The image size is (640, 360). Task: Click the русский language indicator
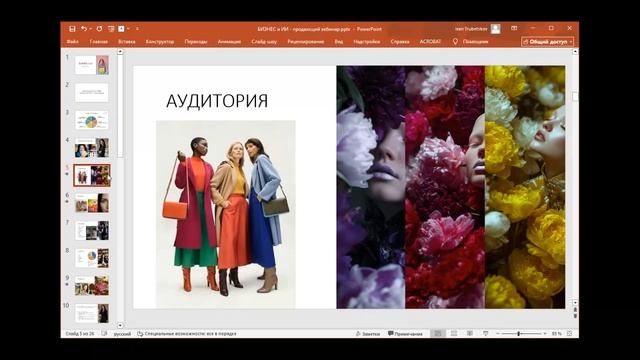point(122,334)
